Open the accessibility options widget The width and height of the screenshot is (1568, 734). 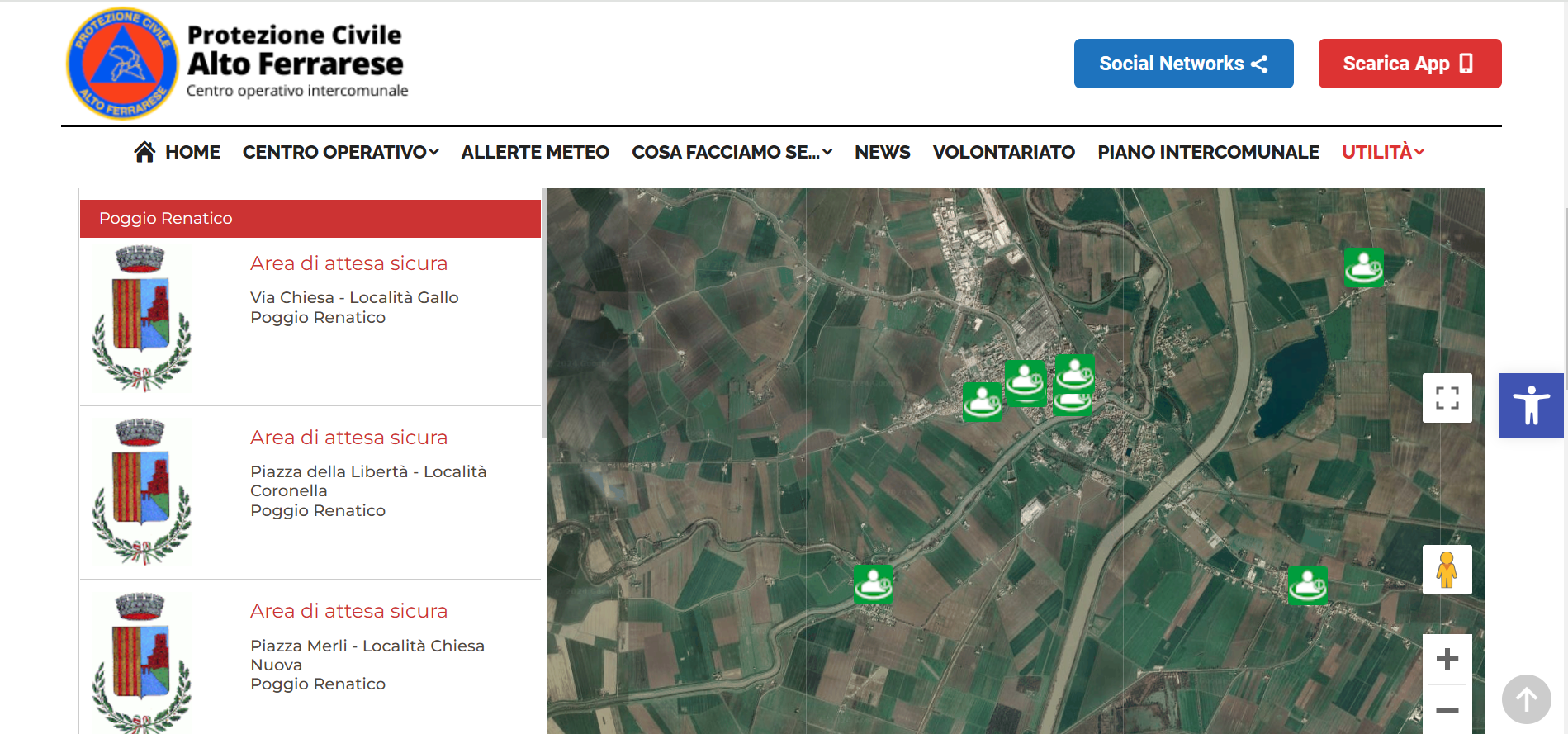point(1531,405)
